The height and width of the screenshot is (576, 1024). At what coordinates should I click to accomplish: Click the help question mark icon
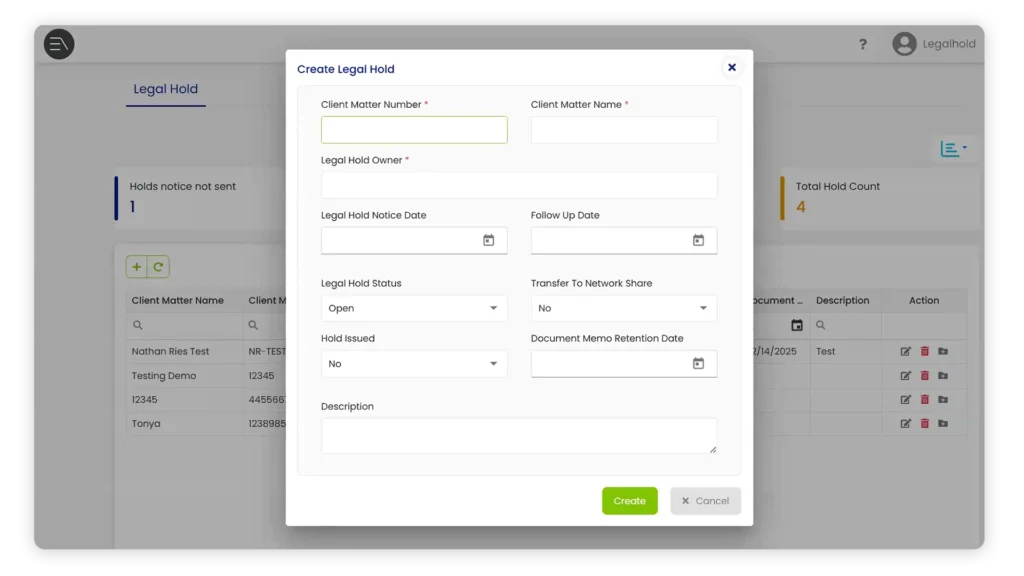pyautogui.click(x=863, y=44)
